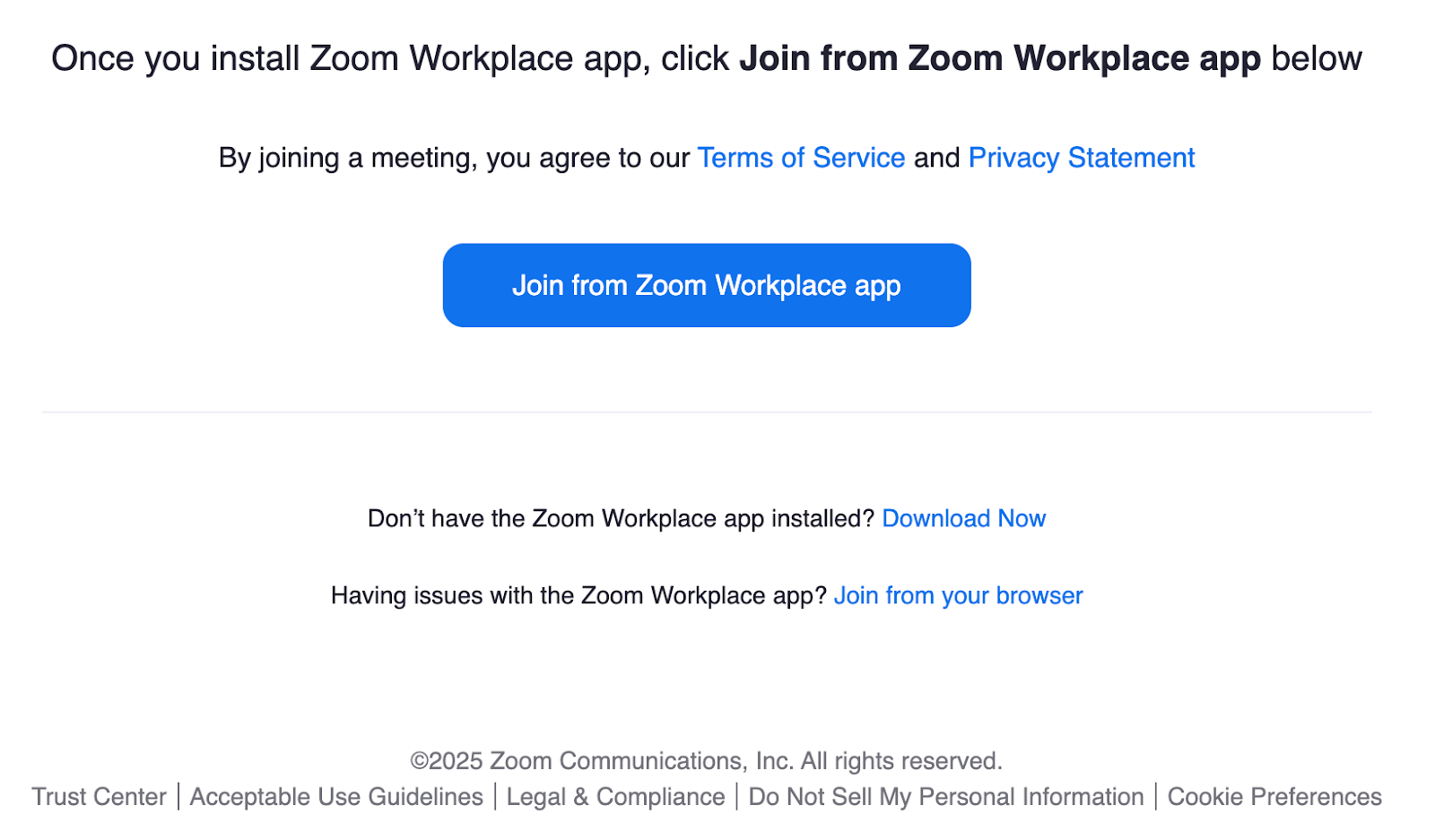Viewport: 1435px width, 840px height.
Task: Open the Privacy Statement link
Action: click(x=1081, y=158)
